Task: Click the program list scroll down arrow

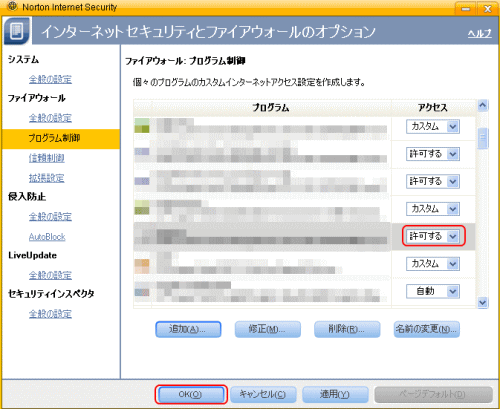Action: pos(483,302)
